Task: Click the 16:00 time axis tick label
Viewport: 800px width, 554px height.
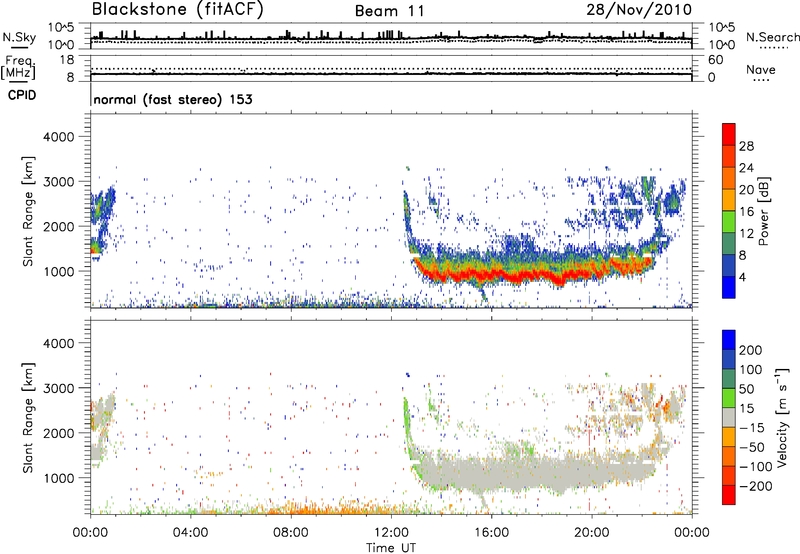Action: (491, 532)
